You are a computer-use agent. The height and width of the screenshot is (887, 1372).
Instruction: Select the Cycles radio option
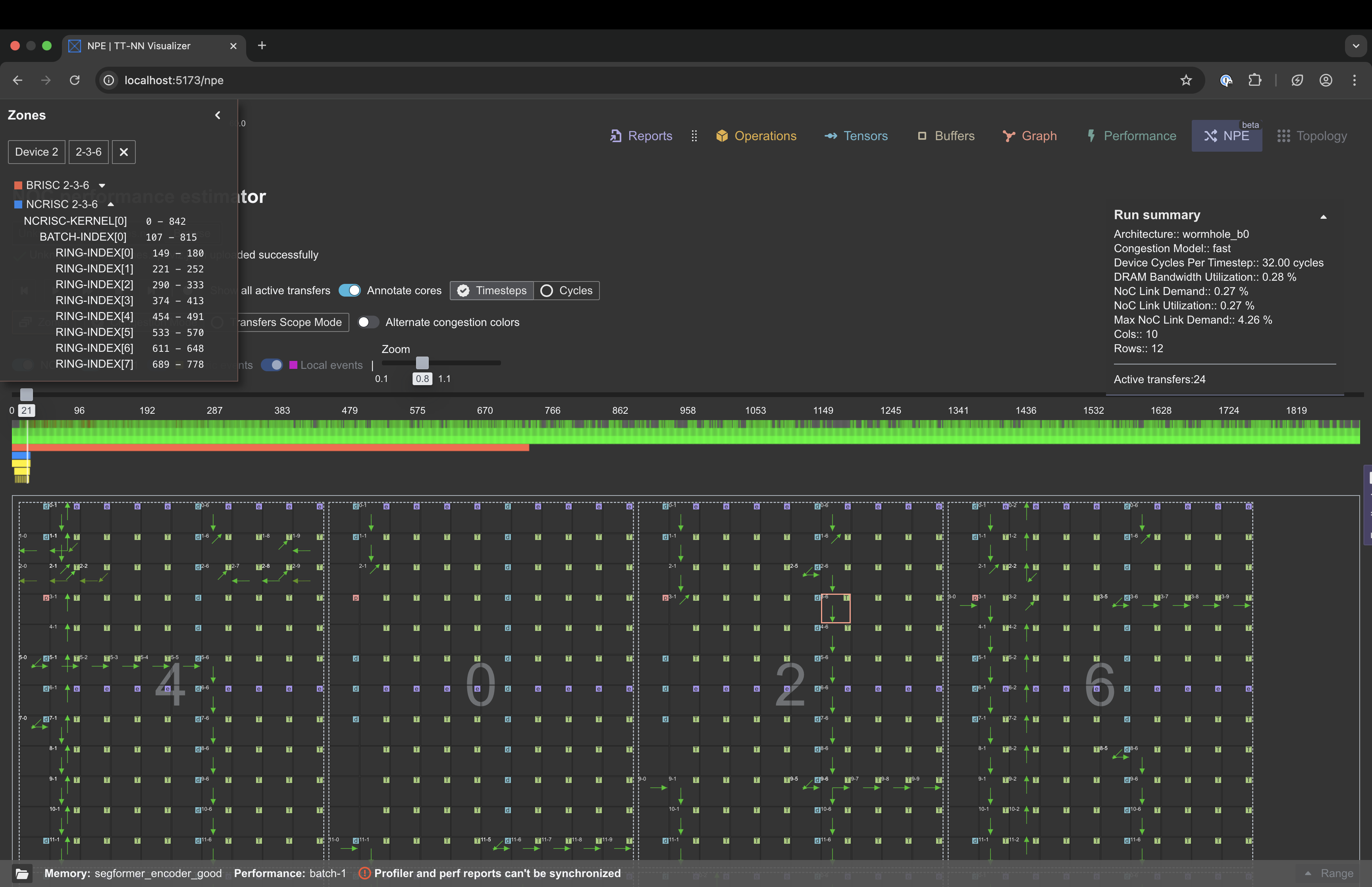(x=546, y=290)
